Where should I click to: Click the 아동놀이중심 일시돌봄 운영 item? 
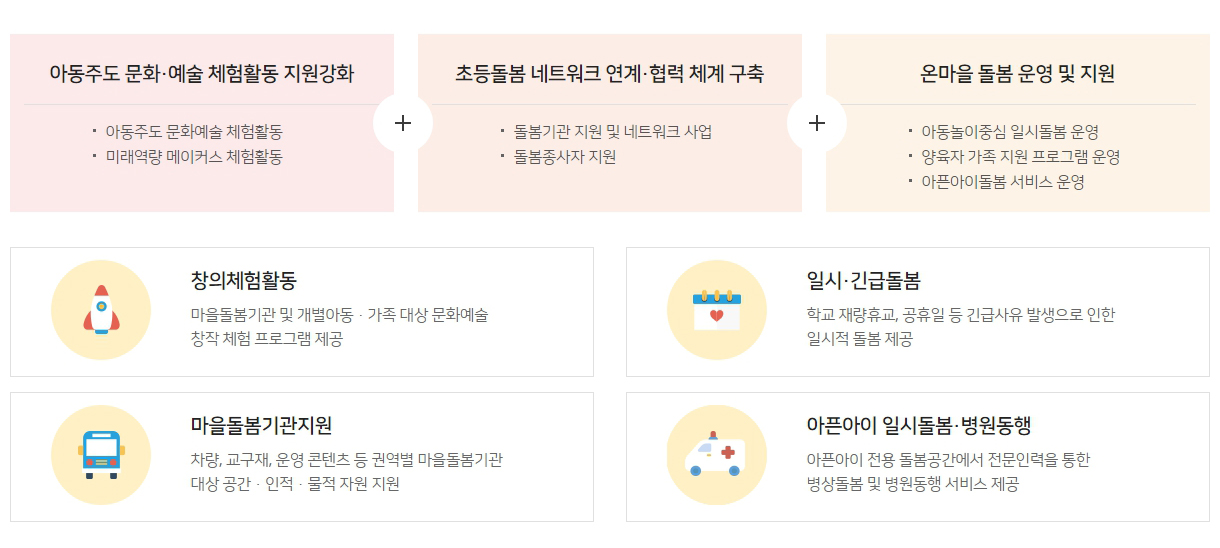click(x=1010, y=132)
